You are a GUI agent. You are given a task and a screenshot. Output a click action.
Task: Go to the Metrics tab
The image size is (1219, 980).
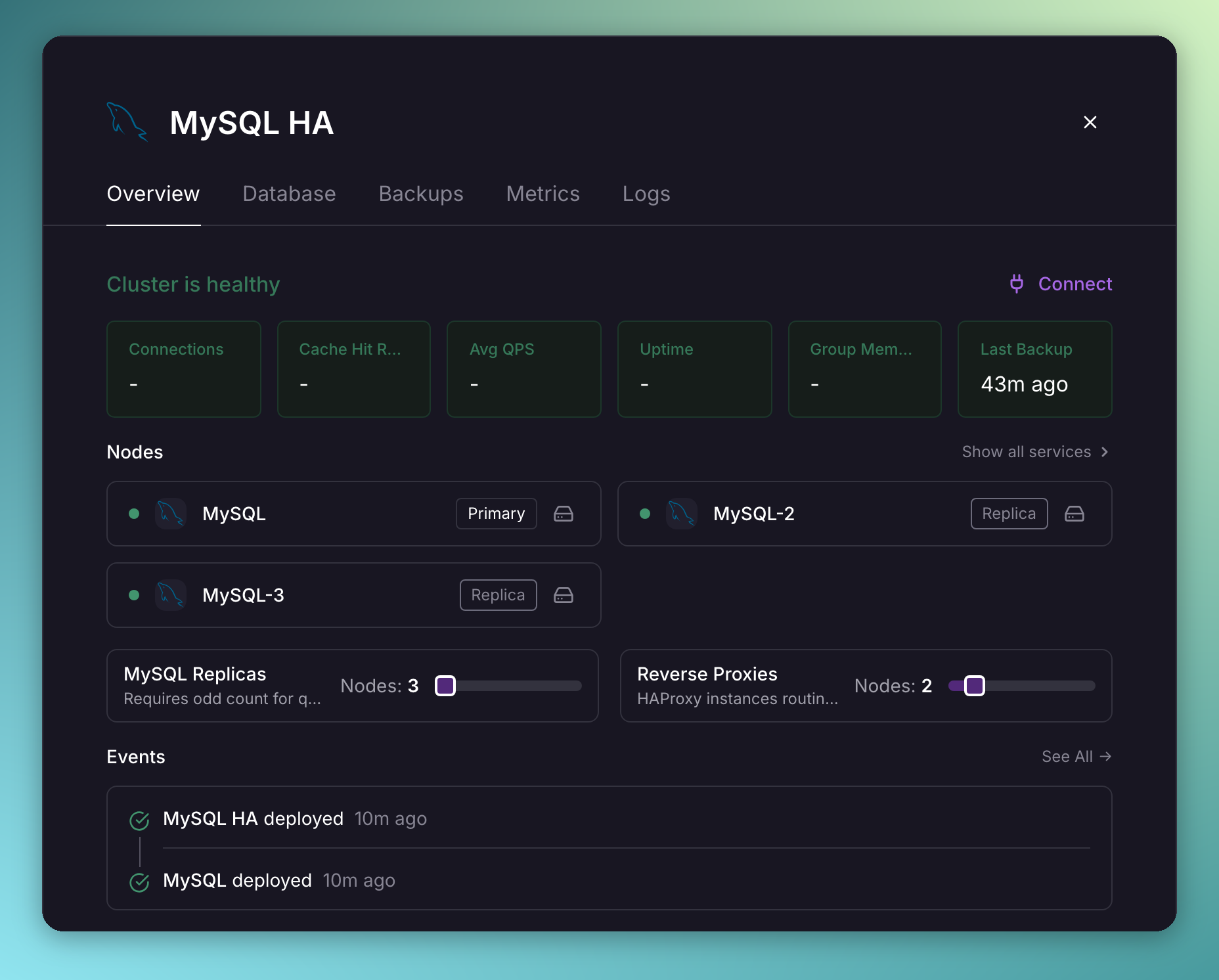(543, 194)
